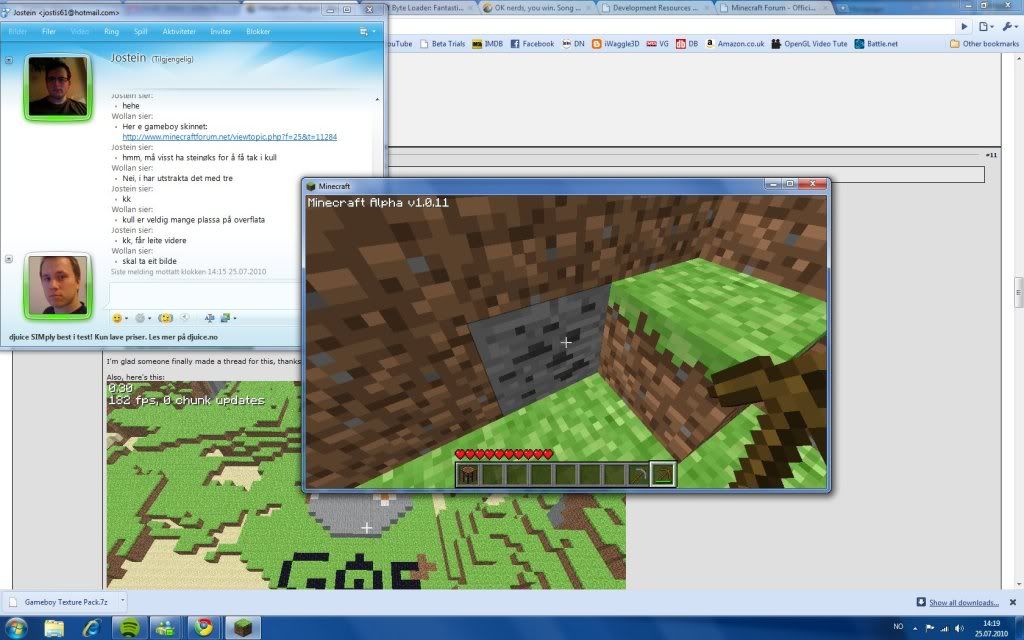
Task: Select the wooden pickaxe hotbar slot
Action: point(638,475)
